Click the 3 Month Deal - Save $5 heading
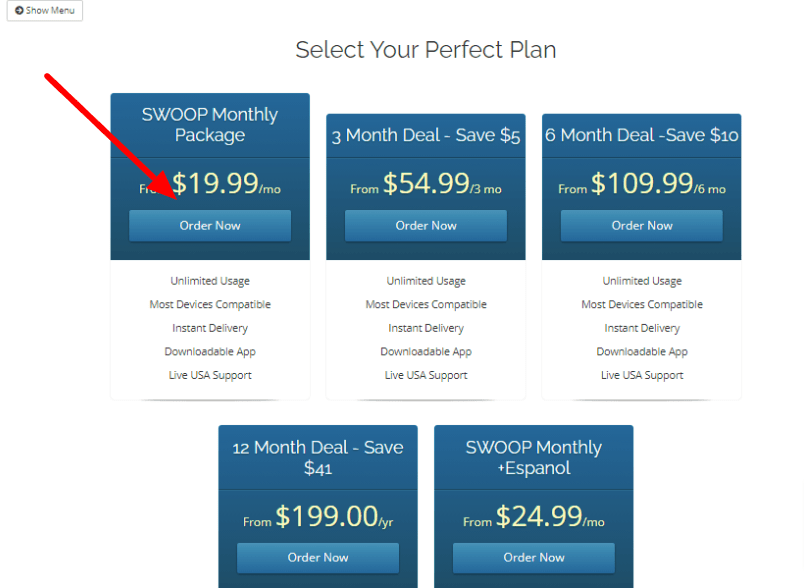The image size is (804, 588). coord(426,136)
